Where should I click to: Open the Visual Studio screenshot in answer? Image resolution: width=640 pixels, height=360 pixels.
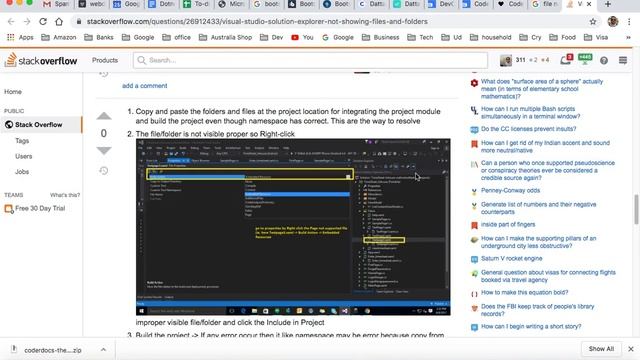point(293,227)
